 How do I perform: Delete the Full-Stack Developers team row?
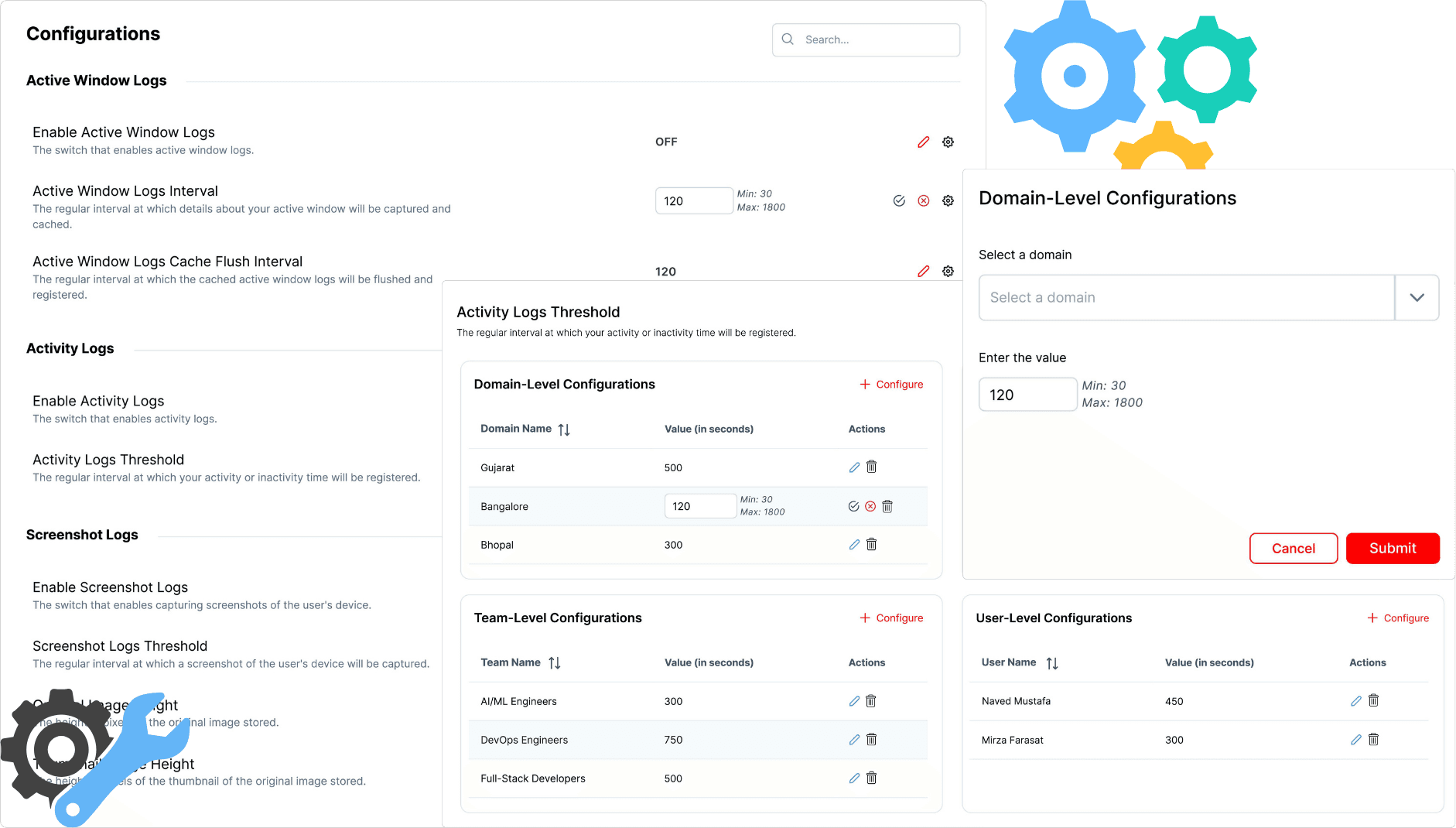[x=871, y=778]
